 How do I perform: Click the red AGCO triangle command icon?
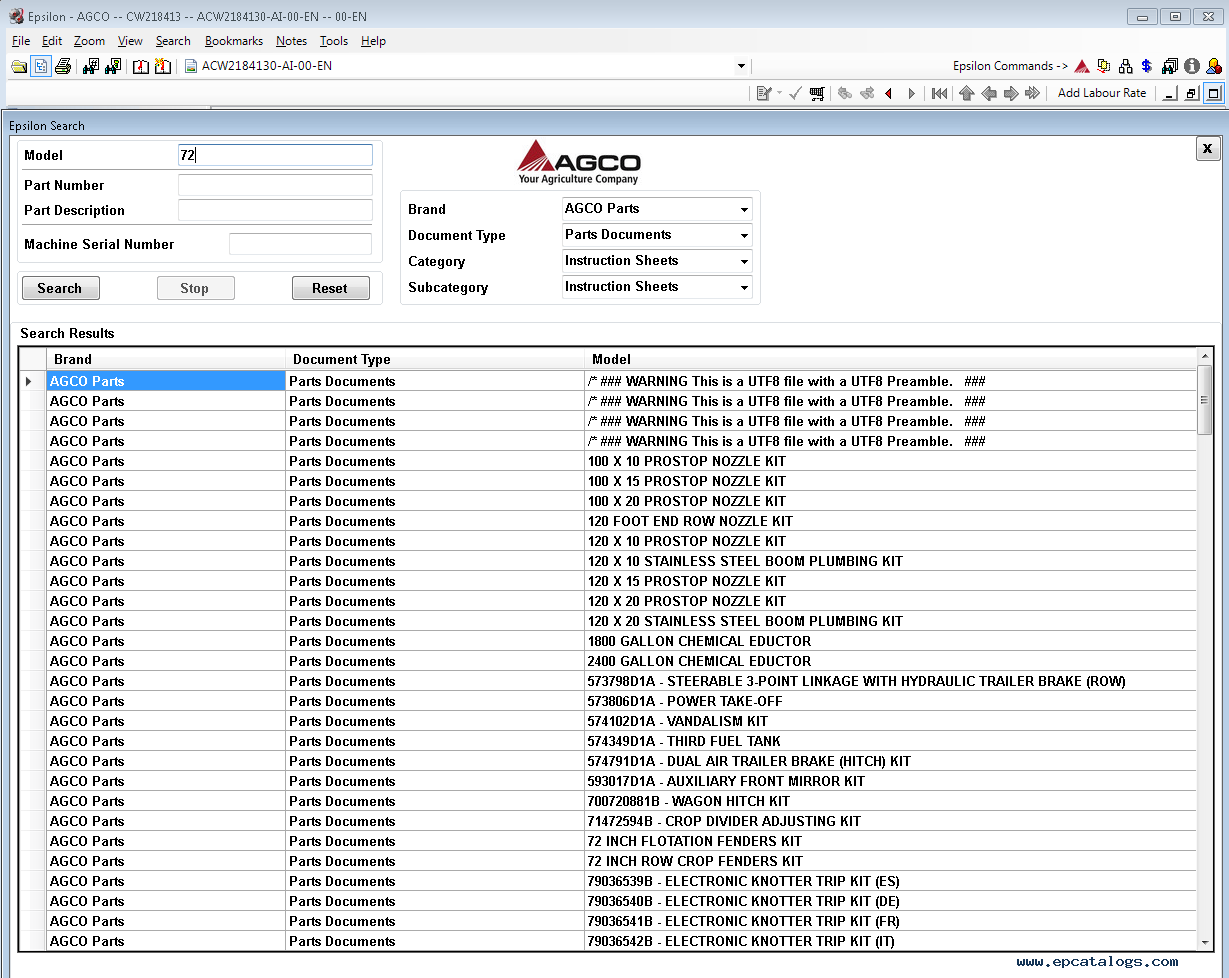pyautogui.click(x=1082, y=66)
